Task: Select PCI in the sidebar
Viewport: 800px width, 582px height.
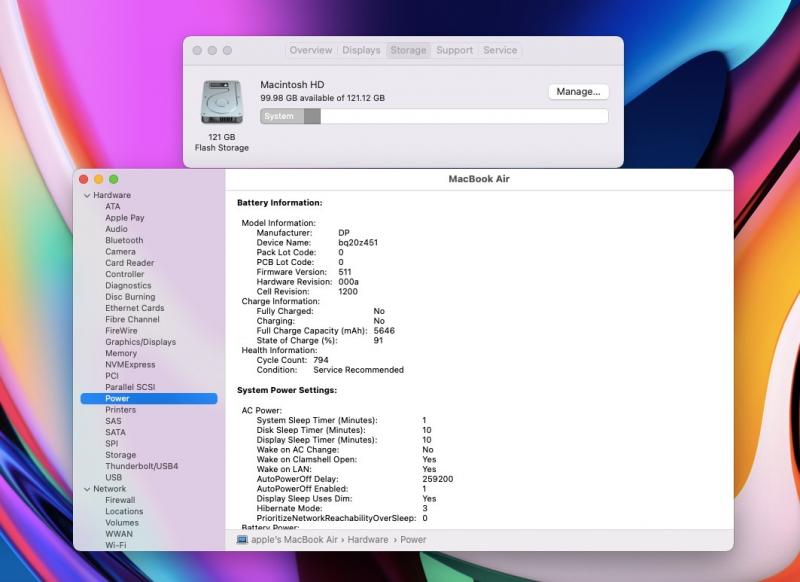Action: click(x=112, y=376)
